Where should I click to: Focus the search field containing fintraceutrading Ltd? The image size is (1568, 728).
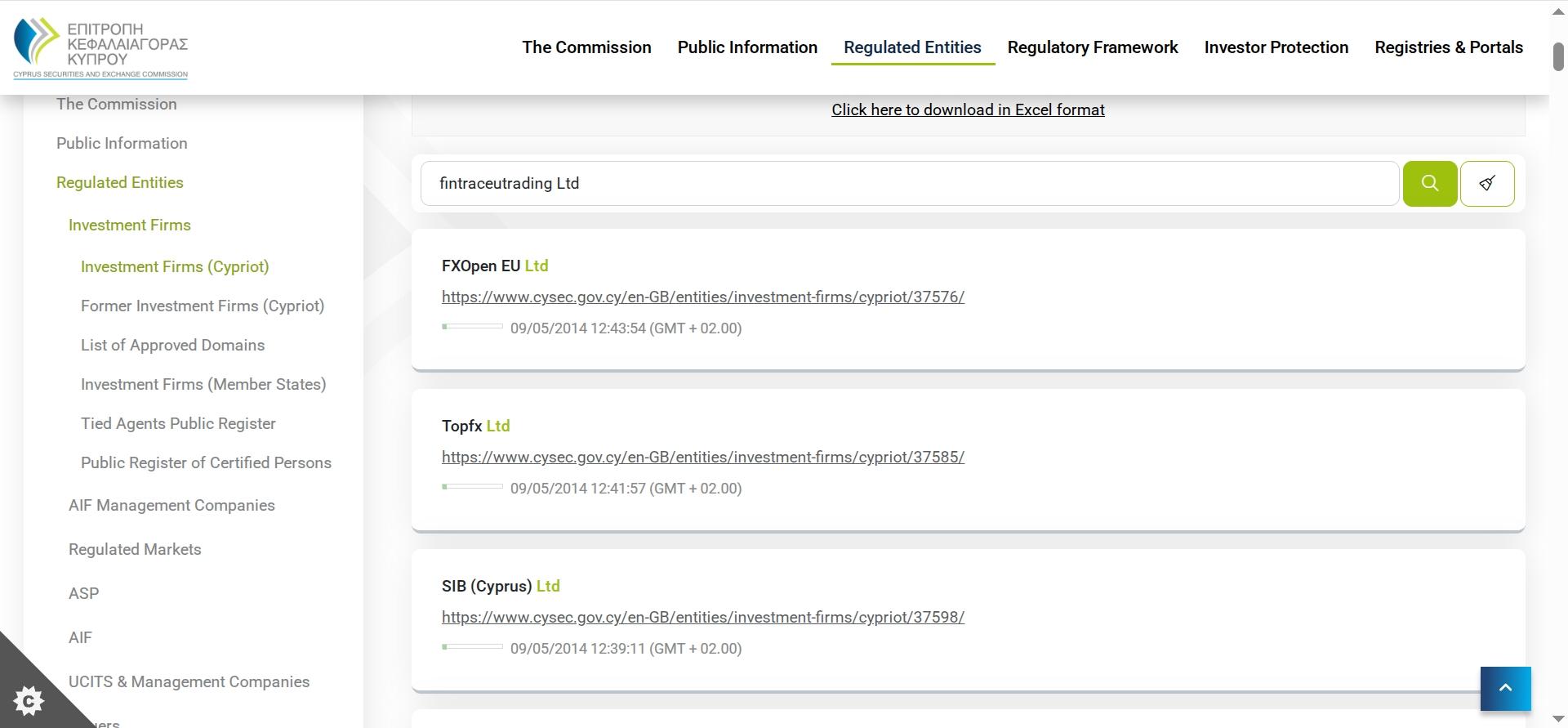tap(910, 184)
